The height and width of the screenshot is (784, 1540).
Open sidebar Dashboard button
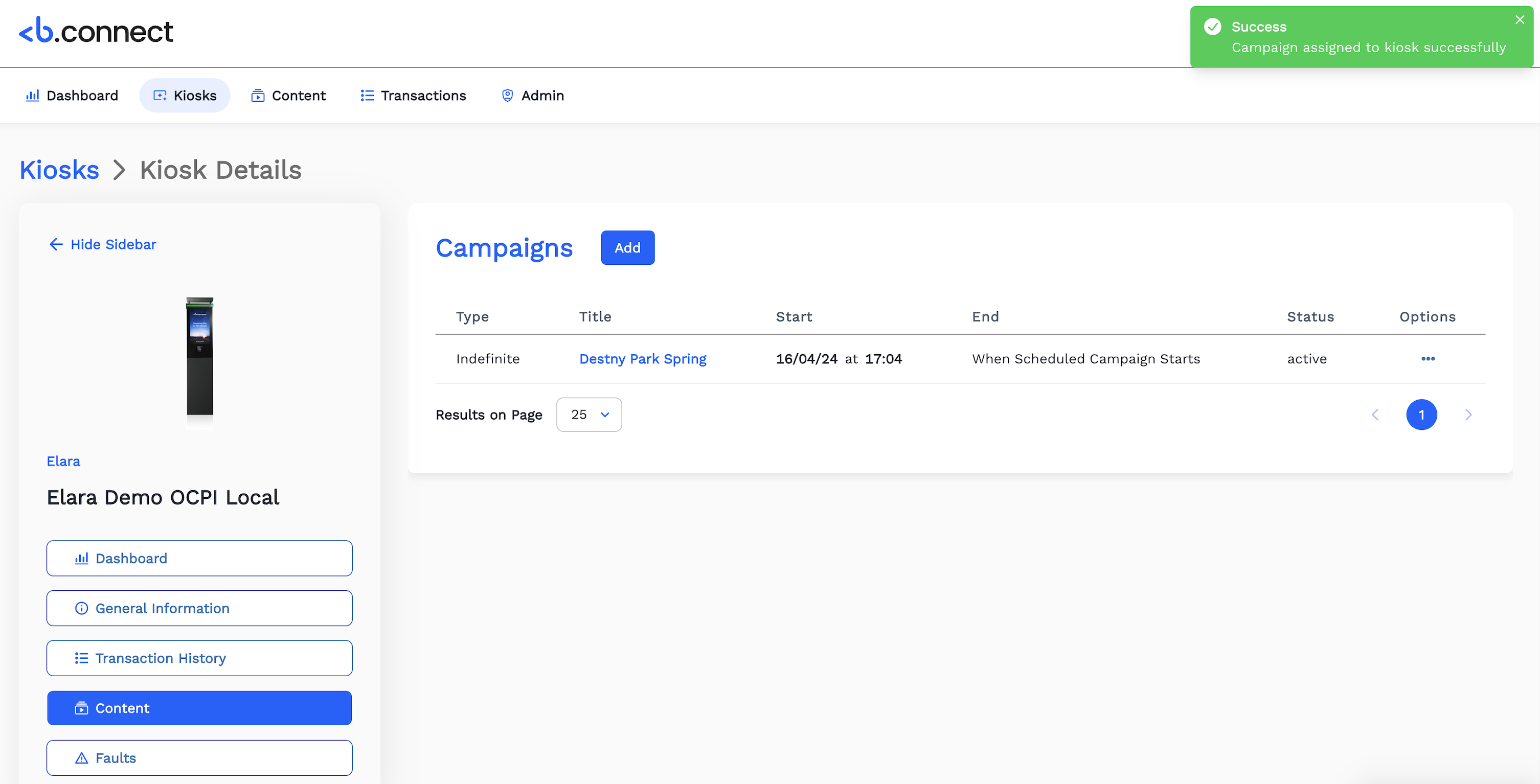199,558
